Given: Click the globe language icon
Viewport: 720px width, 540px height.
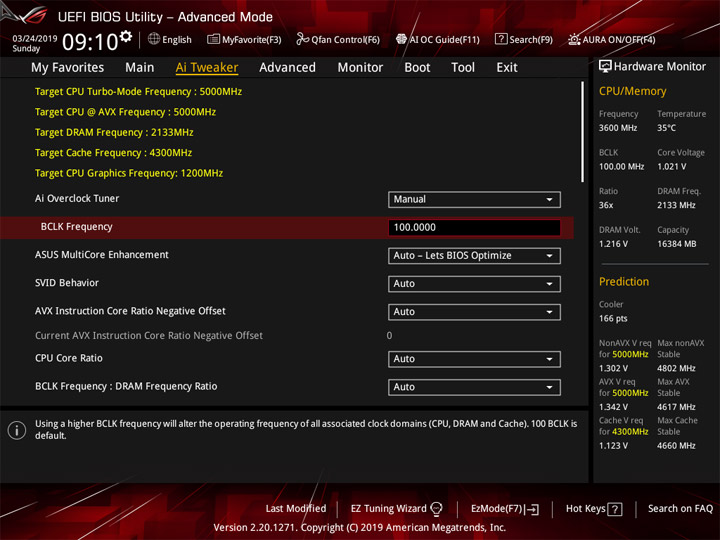Looking at the screenshot, I should [154, 39].
